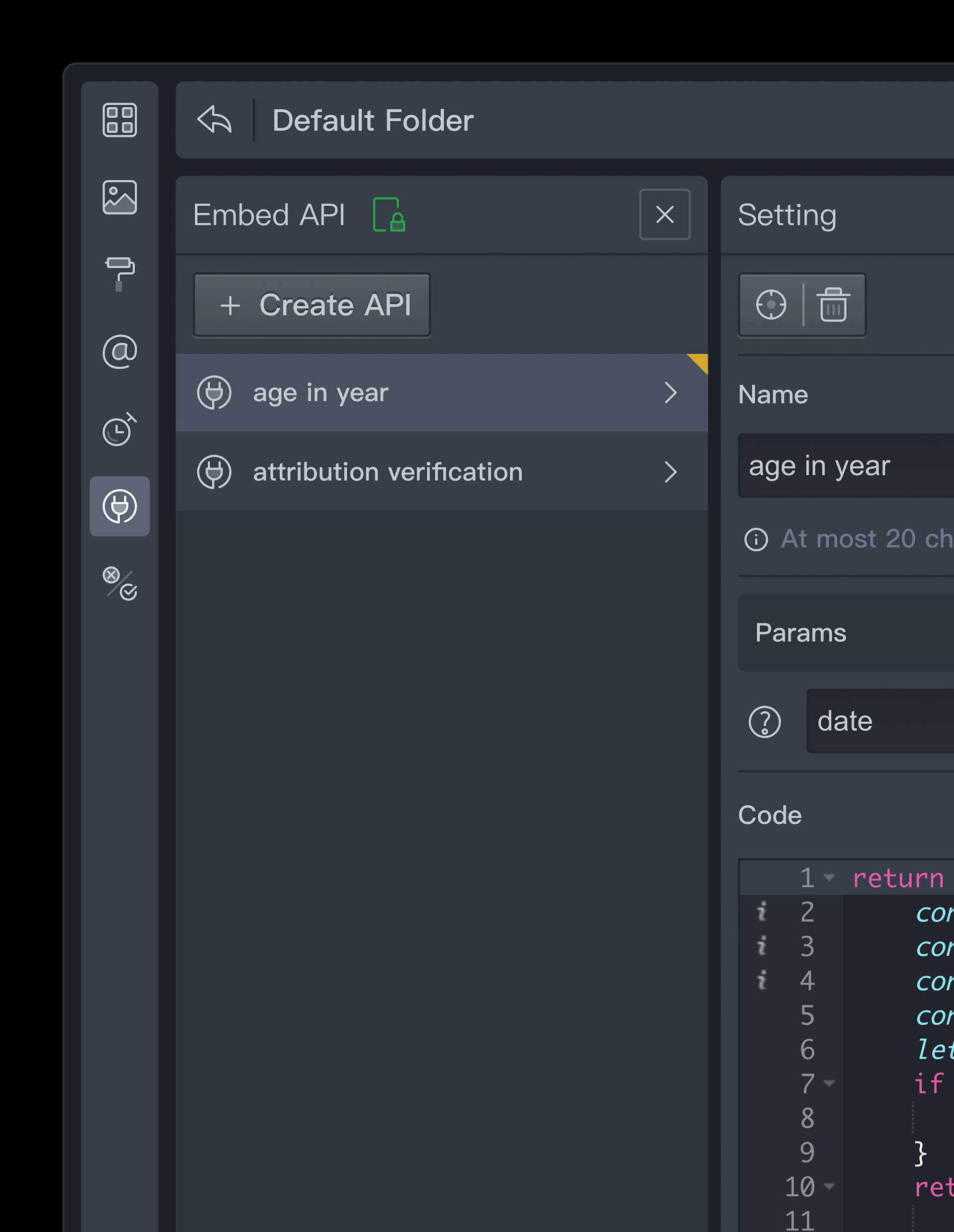
Task: Expand the attribution verification chevron
Action: tap(670, 472)
